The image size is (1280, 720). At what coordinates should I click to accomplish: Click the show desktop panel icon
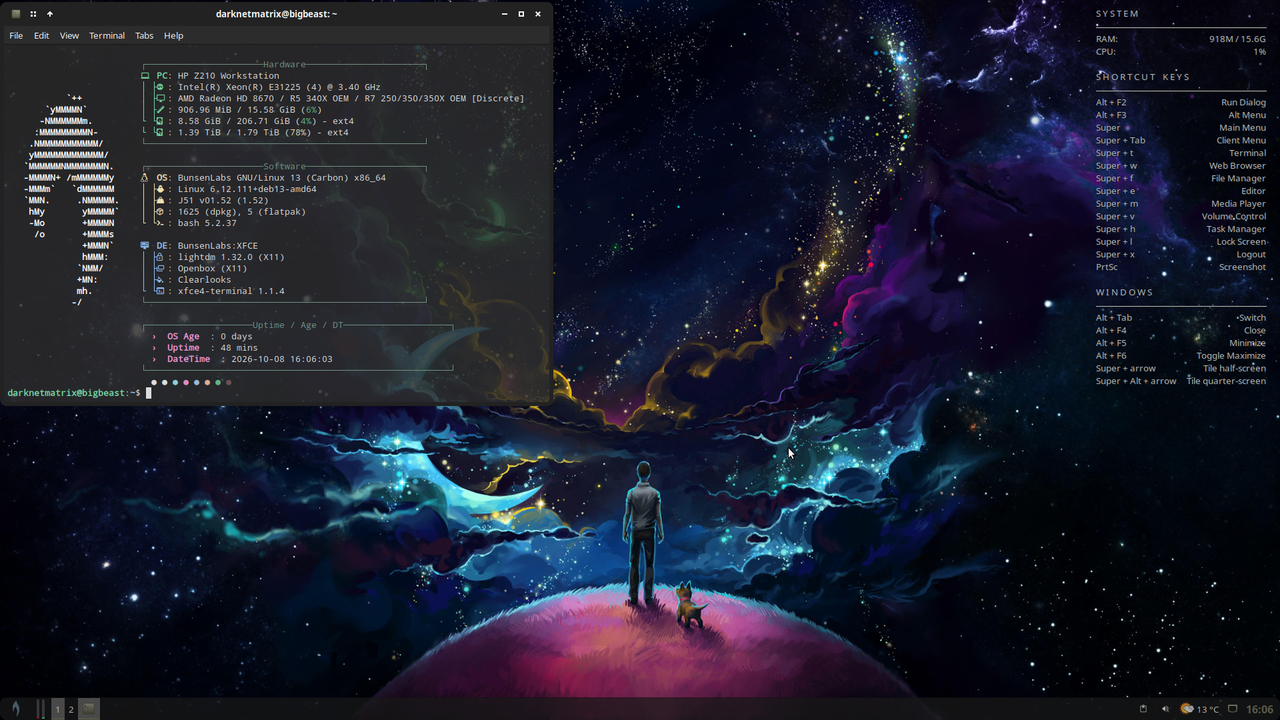tap(1235, 709)
